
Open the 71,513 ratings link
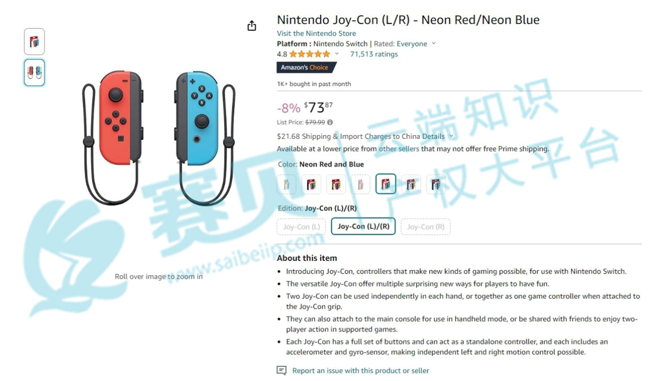[x=374, y=54]
